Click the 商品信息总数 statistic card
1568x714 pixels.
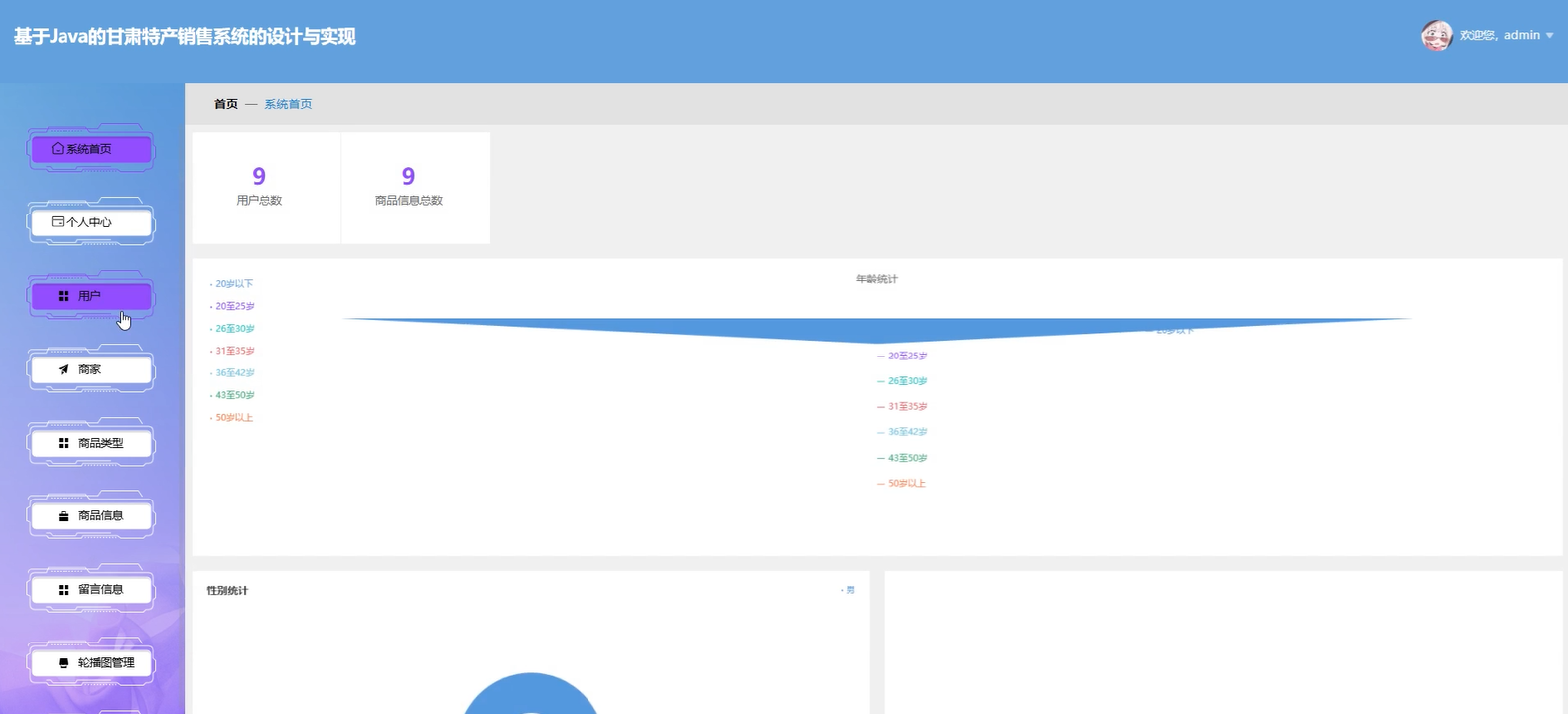click(416, 188)
